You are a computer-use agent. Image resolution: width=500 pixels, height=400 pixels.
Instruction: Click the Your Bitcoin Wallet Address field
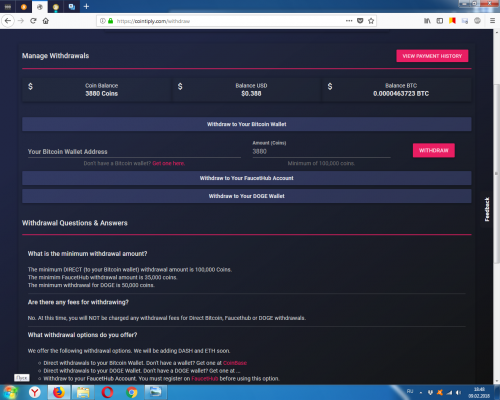(134, 152)
